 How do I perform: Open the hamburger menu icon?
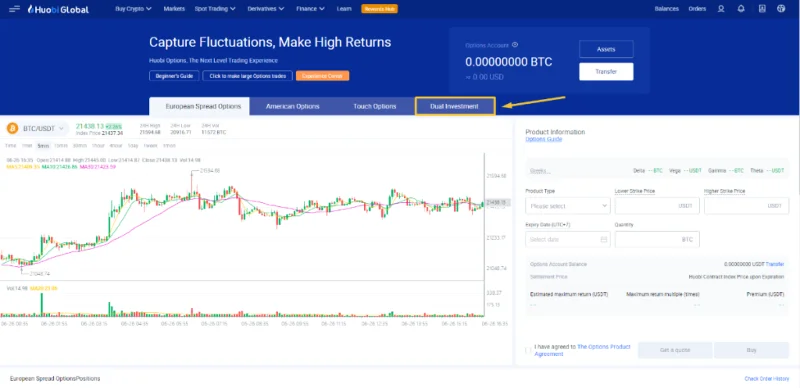tap(14, 9)
